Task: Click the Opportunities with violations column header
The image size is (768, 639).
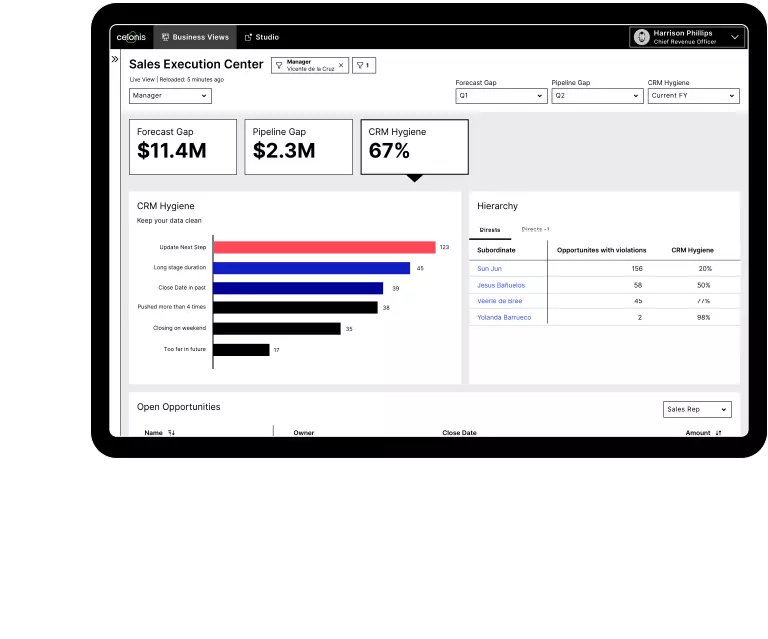Action: pos(601,250)
